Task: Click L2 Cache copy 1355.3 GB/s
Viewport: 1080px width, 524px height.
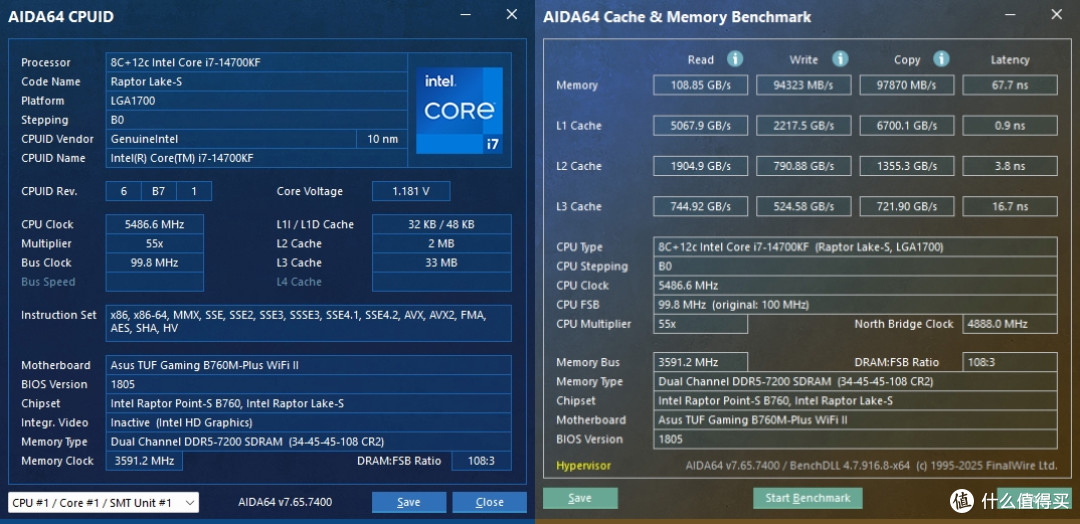Action: [907, 166]
